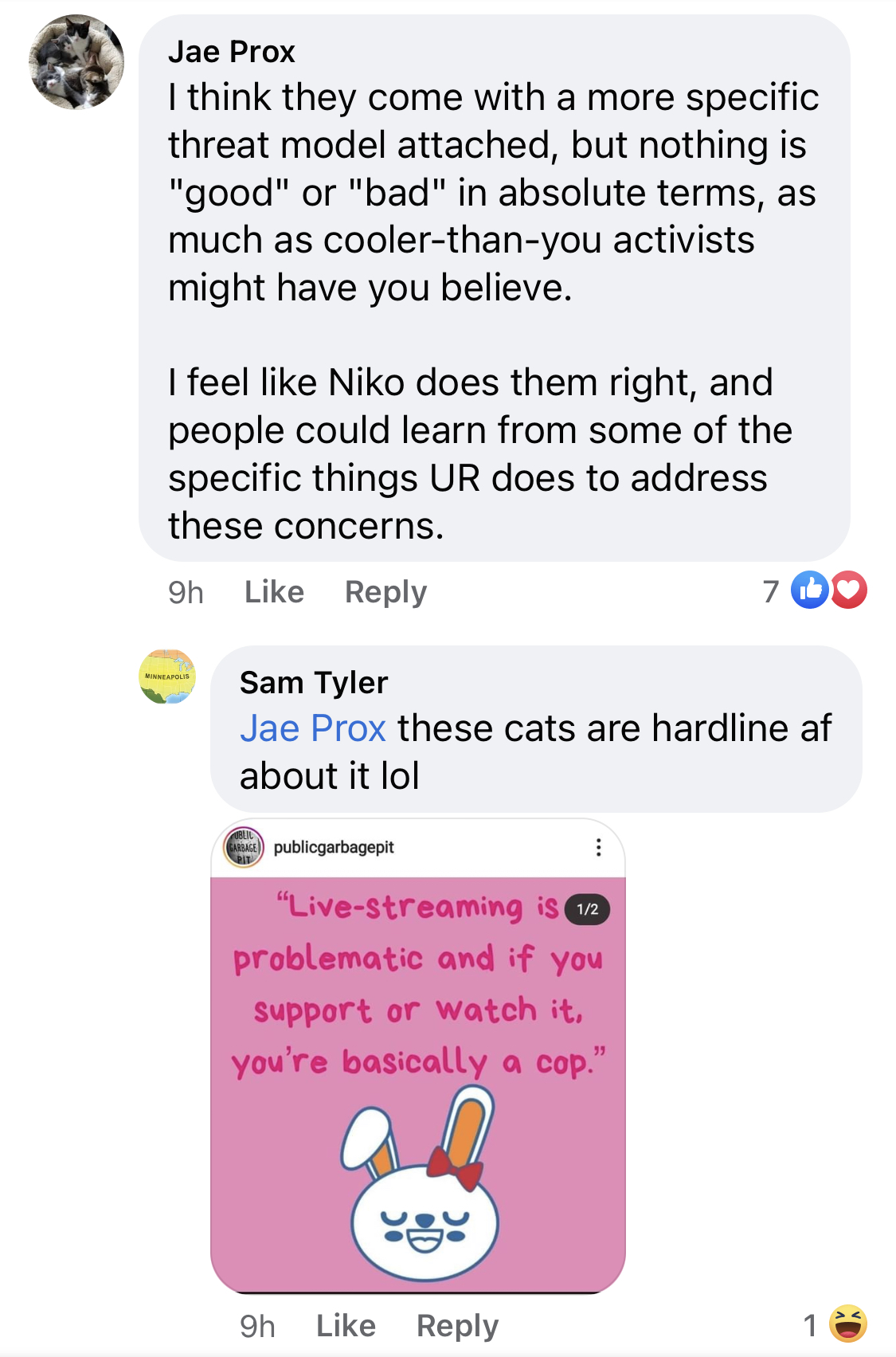The height and width of the screenshot is (1357, 896).
Task: Click the laughing emoji reaction icon
Action: click(848, 1324)
